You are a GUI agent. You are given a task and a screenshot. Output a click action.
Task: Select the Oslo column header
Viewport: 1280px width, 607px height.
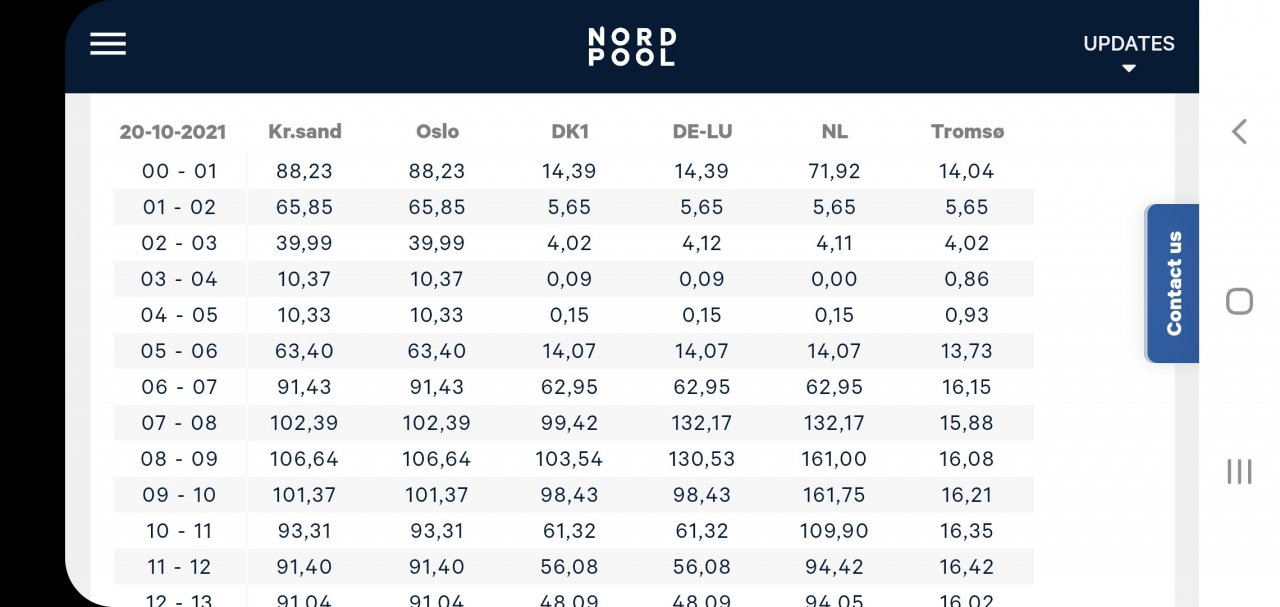pyautogui.click(x=437, y=131)
